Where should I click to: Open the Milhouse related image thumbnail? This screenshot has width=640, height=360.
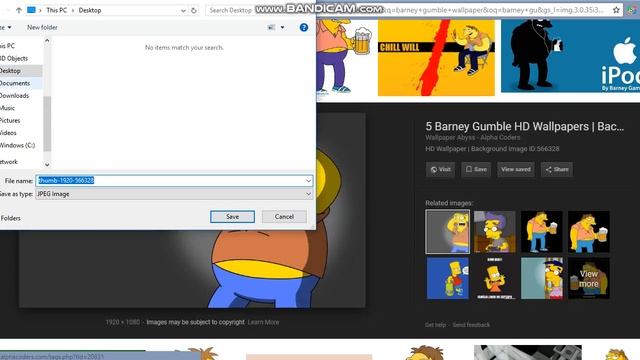click(x=495, y=232)
